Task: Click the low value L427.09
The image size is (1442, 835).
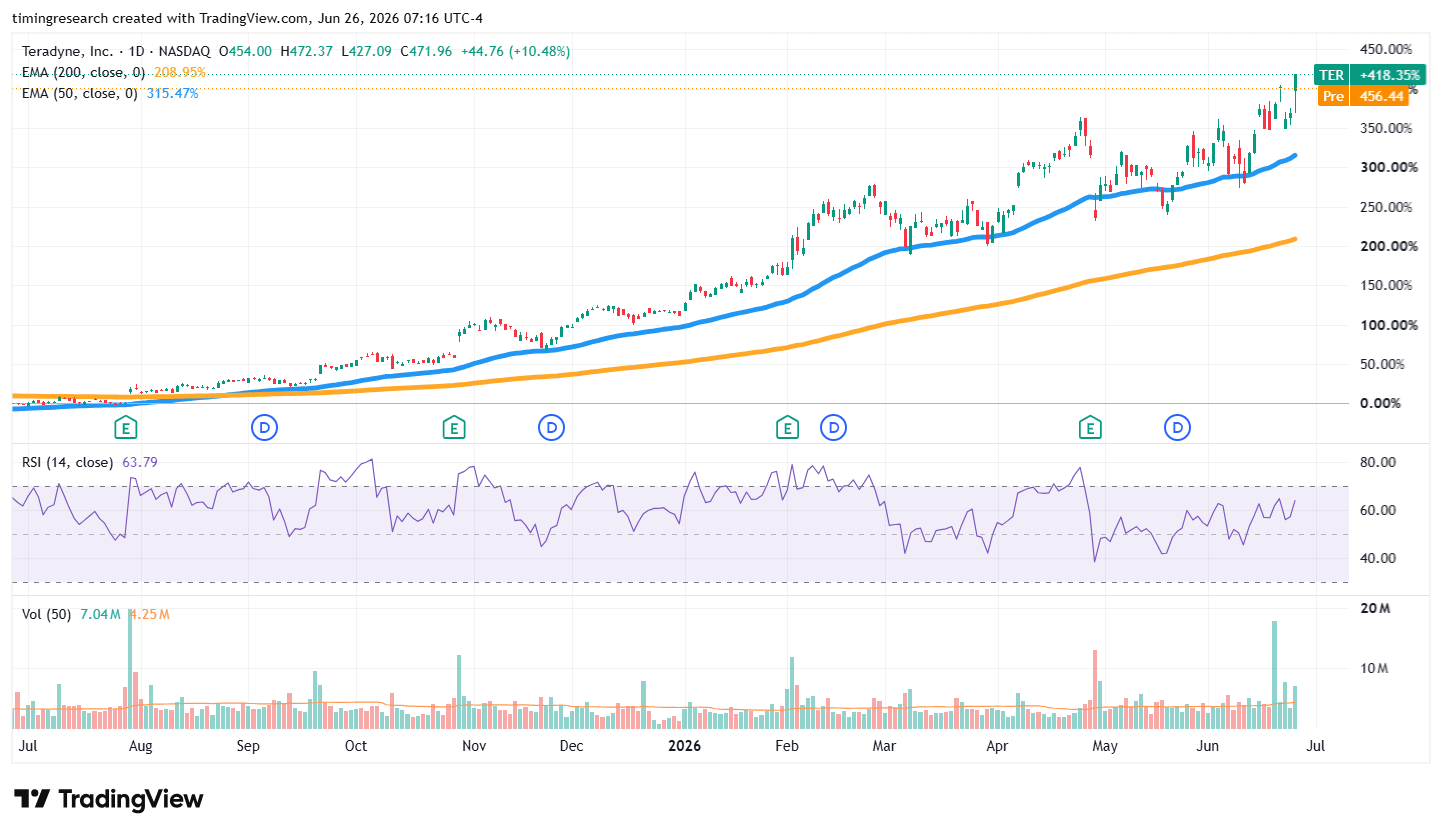Action: [x=368, y=51]
